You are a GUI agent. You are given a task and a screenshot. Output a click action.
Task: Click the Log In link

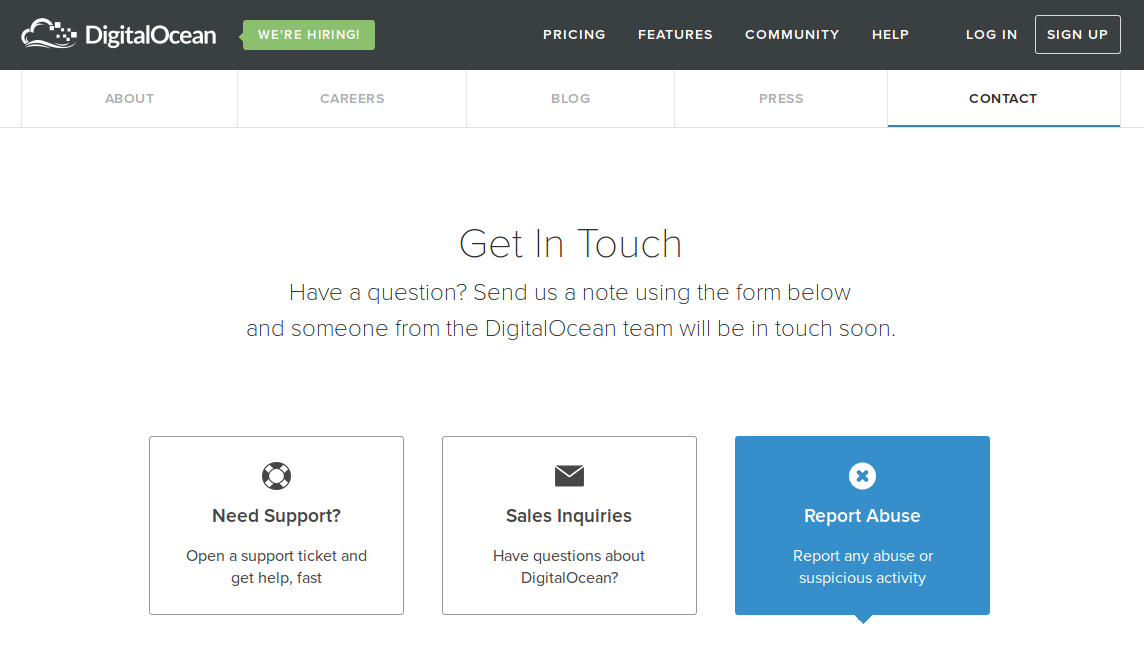[x=991, y=34]
